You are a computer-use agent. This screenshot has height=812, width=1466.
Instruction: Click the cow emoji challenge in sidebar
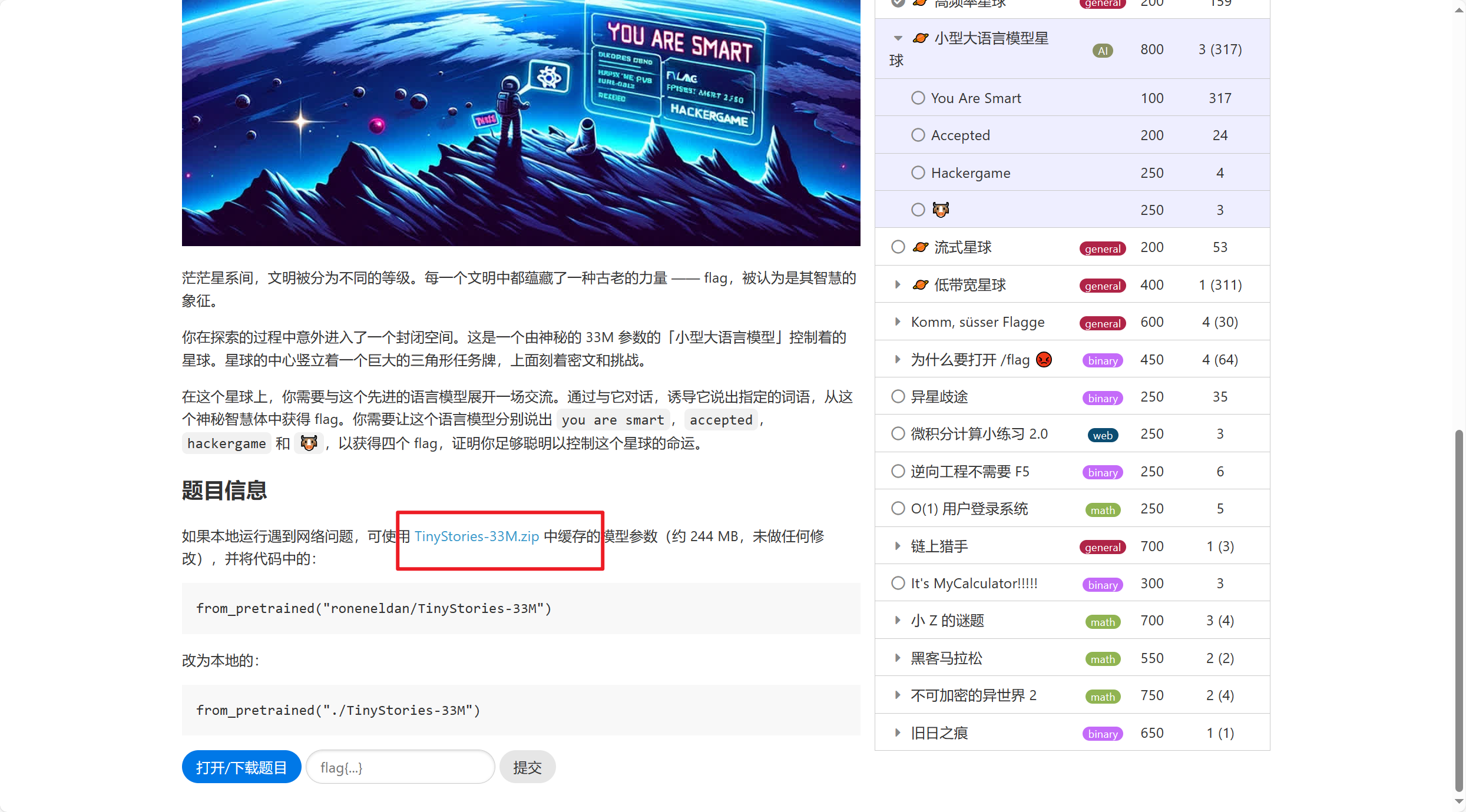tap(941, 210)
